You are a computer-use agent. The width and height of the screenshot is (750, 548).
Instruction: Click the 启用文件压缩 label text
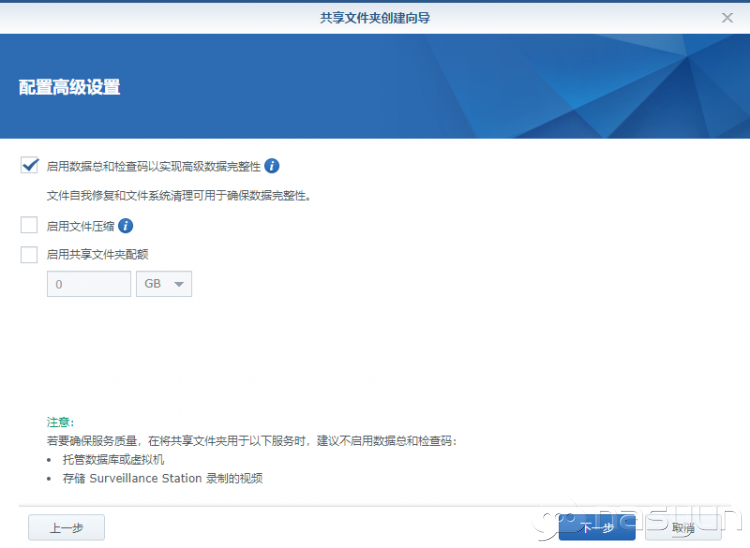coord(81,226)
